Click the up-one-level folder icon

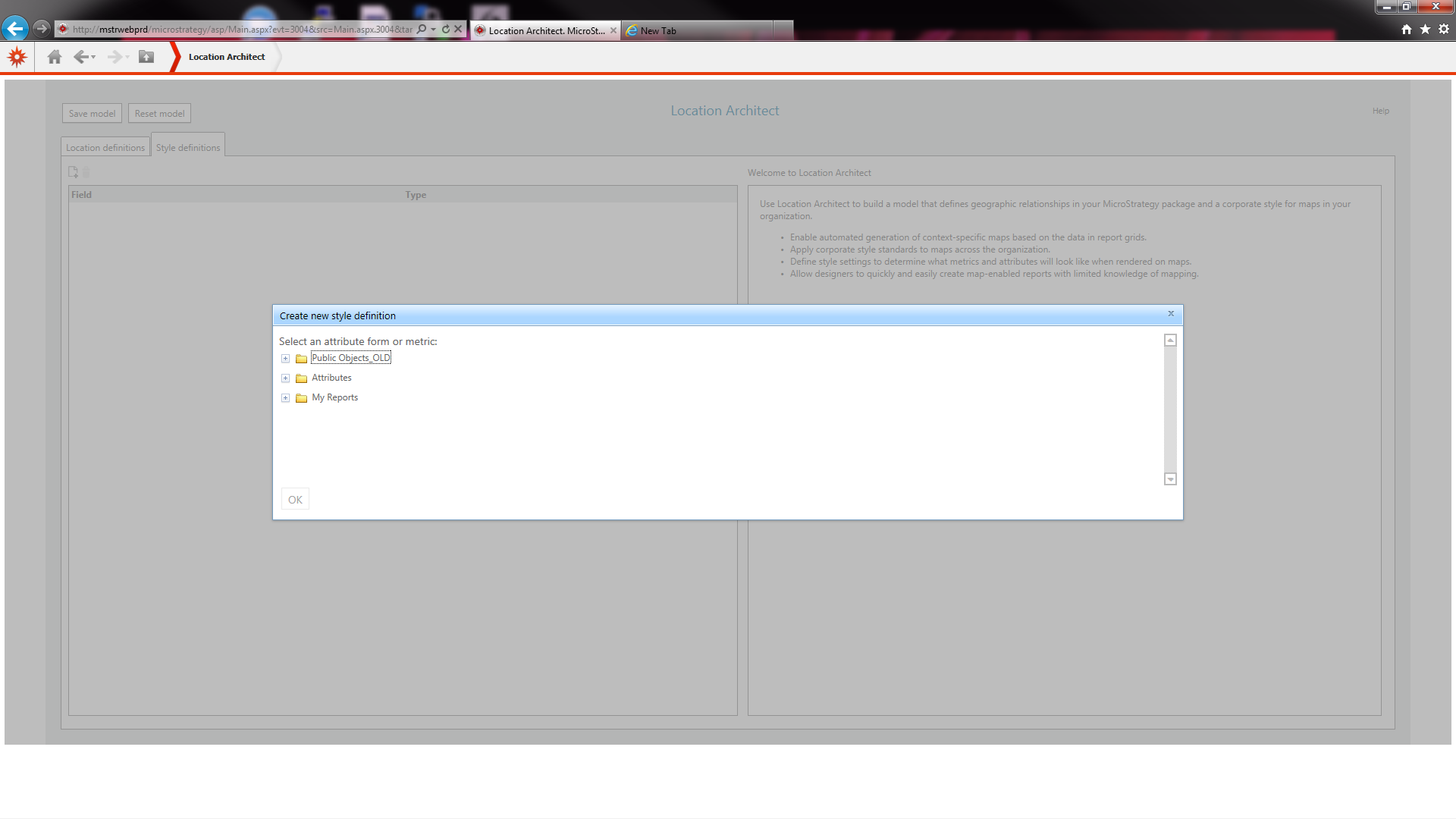pyautogui.click(x=146, y=57)
